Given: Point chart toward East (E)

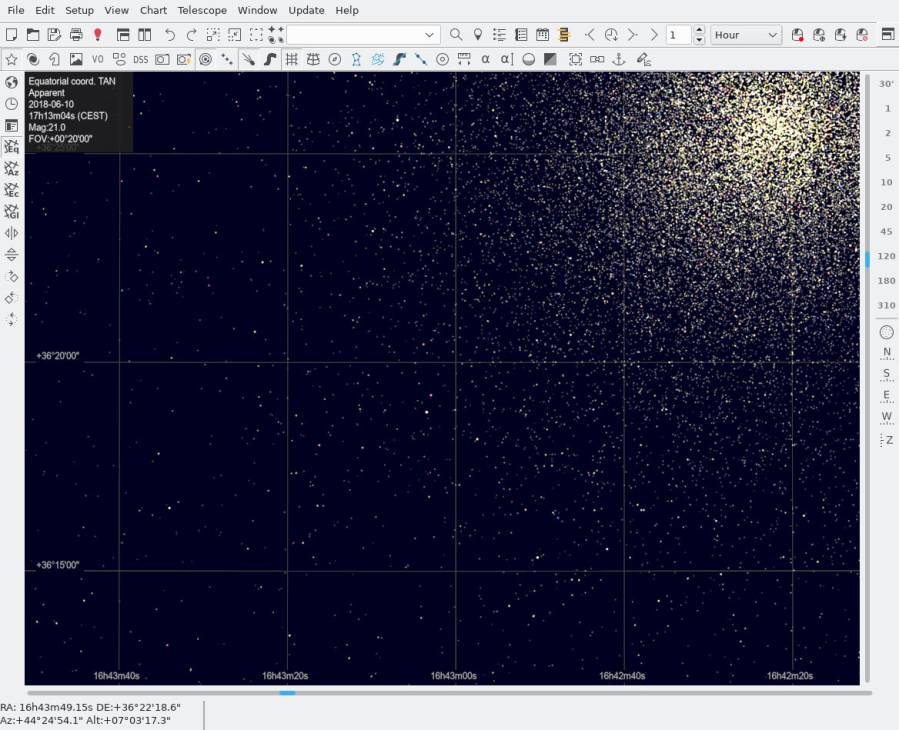Looking at the screenshot, I should pyautogui.click(x=887, y=396).
